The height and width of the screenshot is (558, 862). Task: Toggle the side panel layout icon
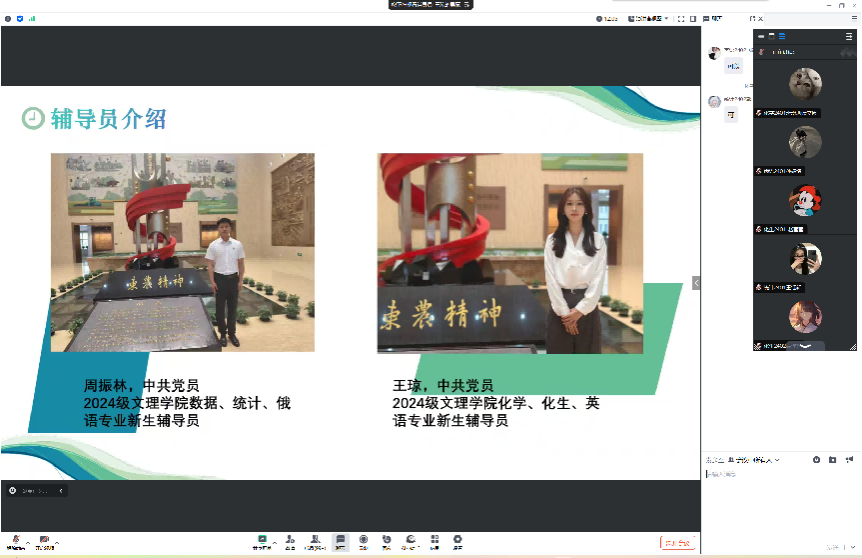(693, 19)
